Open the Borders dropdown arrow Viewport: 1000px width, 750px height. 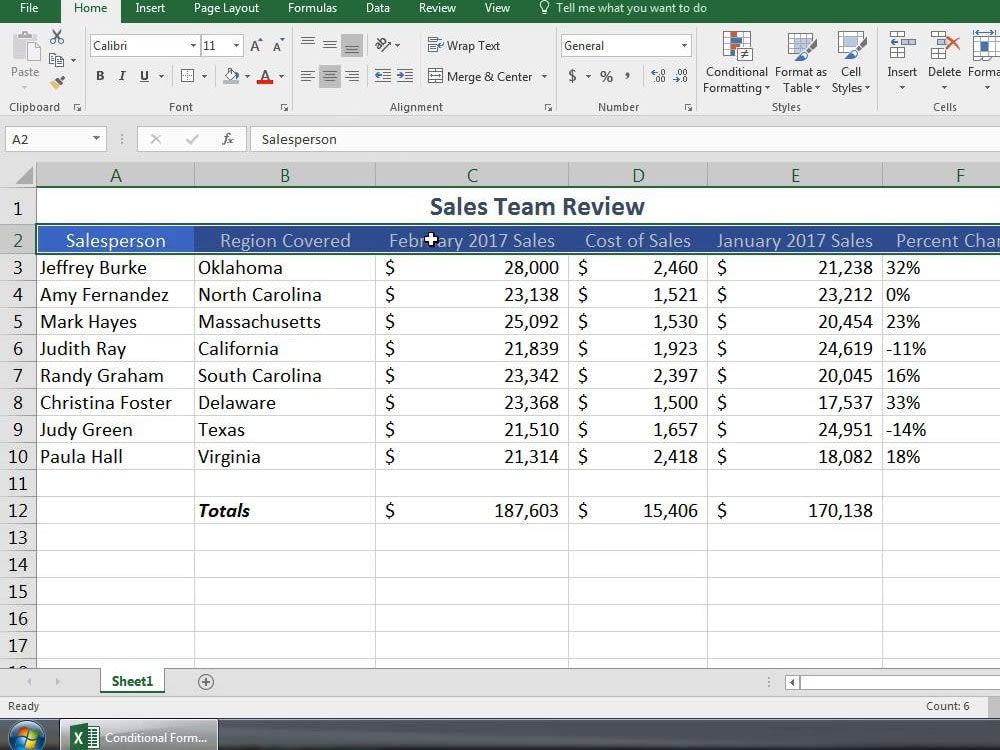coord(205,76)
